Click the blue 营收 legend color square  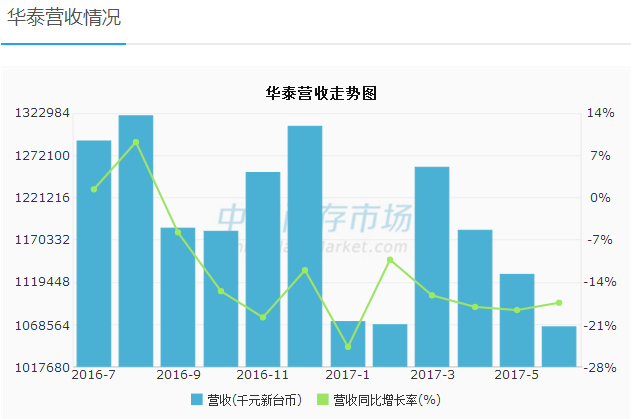click(x=196, y=399)
